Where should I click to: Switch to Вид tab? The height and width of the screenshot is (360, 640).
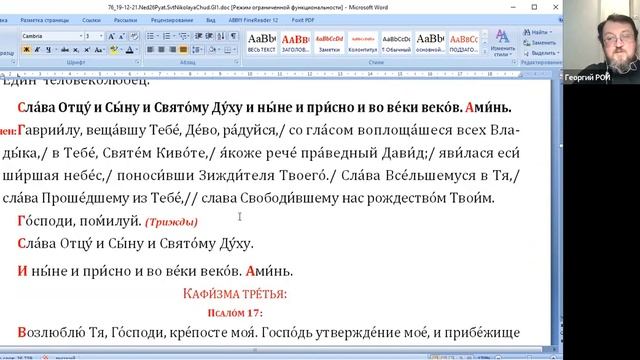[211, 20]
